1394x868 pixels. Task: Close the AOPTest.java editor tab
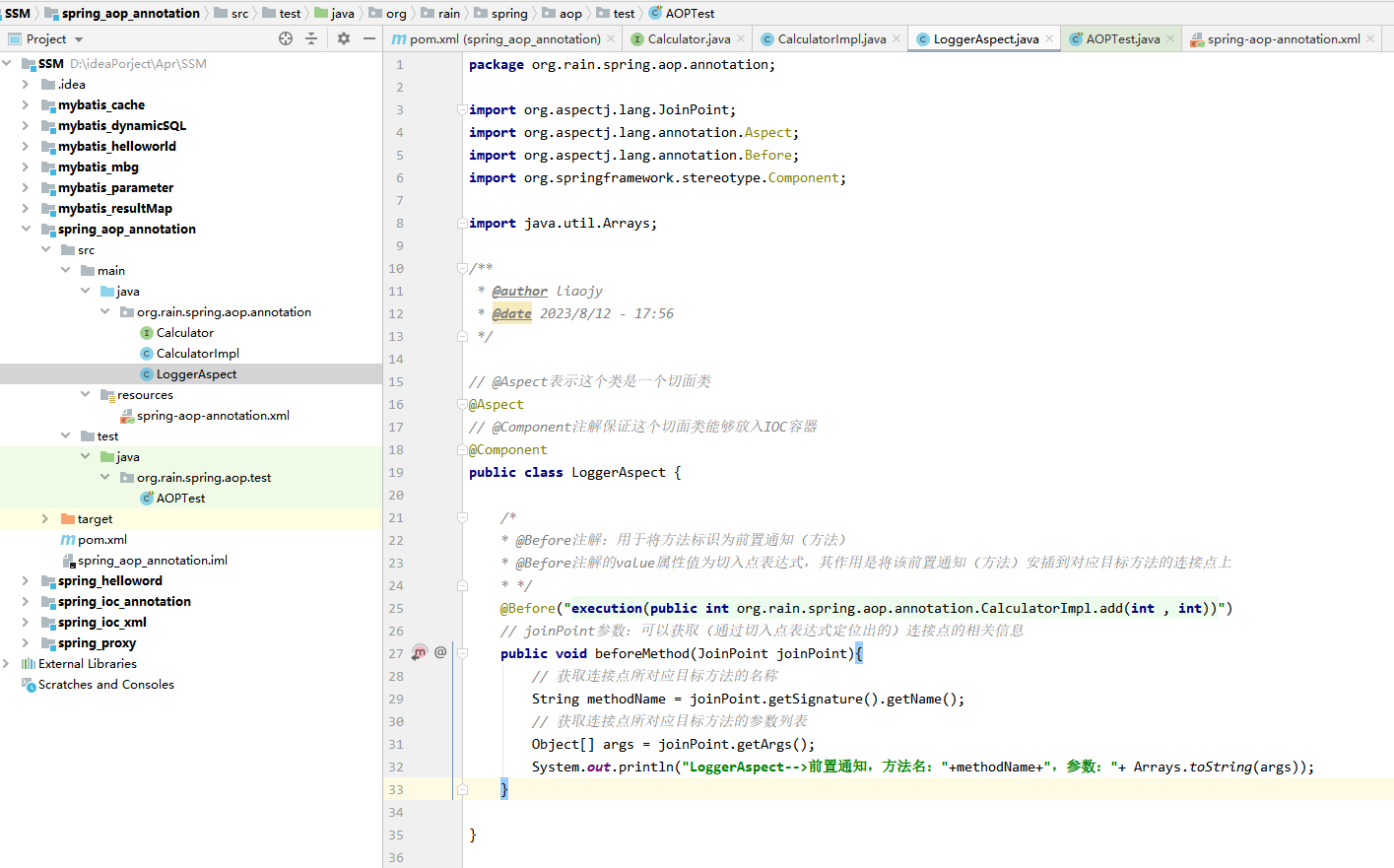click(1169, 38)
